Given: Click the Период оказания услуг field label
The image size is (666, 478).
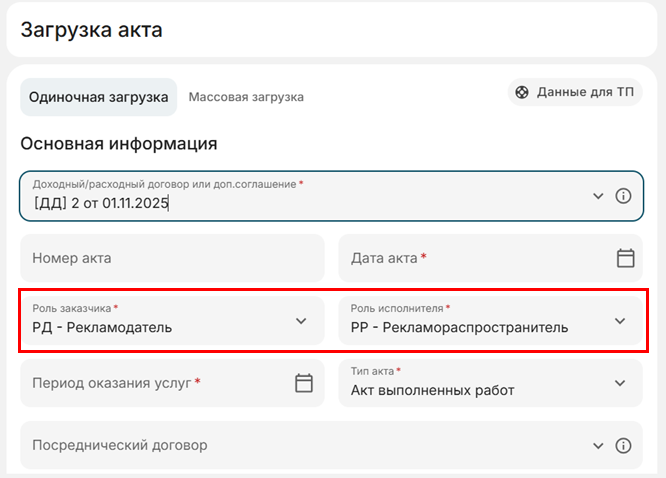Looking at the screenshot, I should click(x=112, y=383).
